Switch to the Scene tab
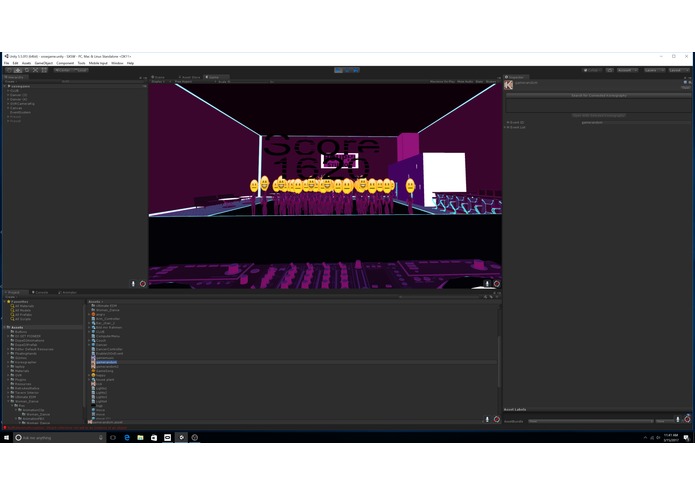 pyautogui.click(x=159, y=77)
